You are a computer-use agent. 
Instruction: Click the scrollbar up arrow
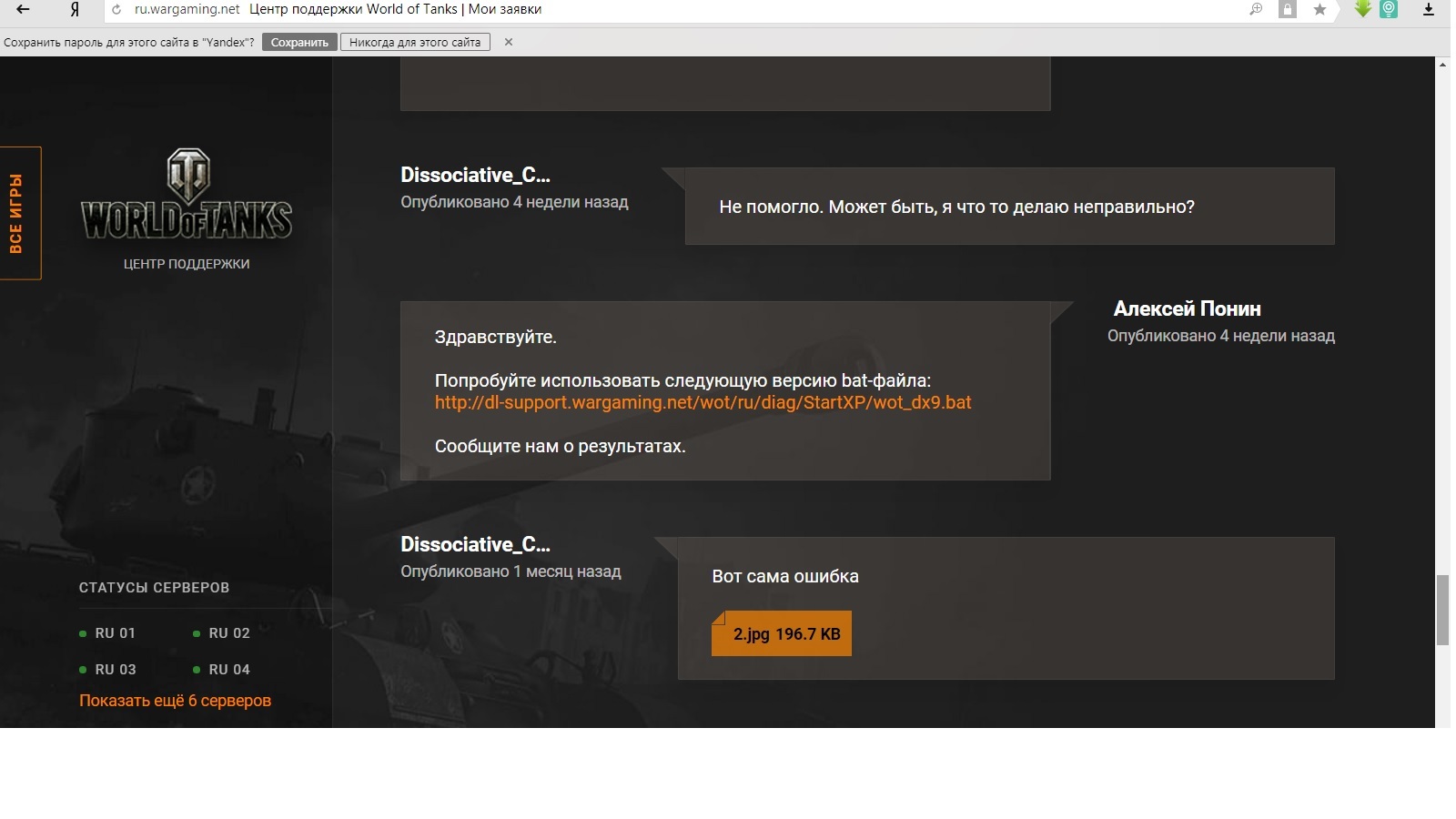coord(1442,65)
